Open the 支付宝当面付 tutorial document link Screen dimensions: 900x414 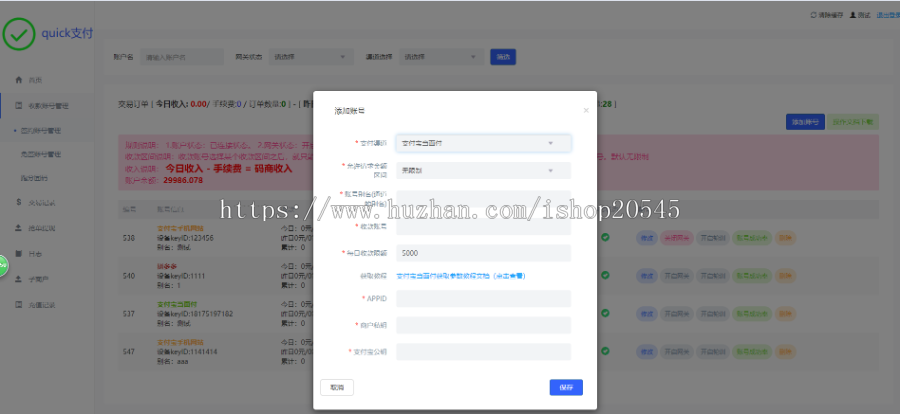pyautogui.click(x=461, y=276)
